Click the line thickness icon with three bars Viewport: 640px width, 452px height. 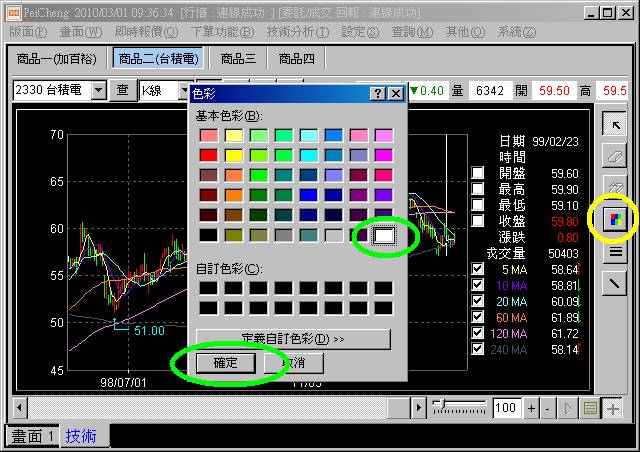coord(615,252)
